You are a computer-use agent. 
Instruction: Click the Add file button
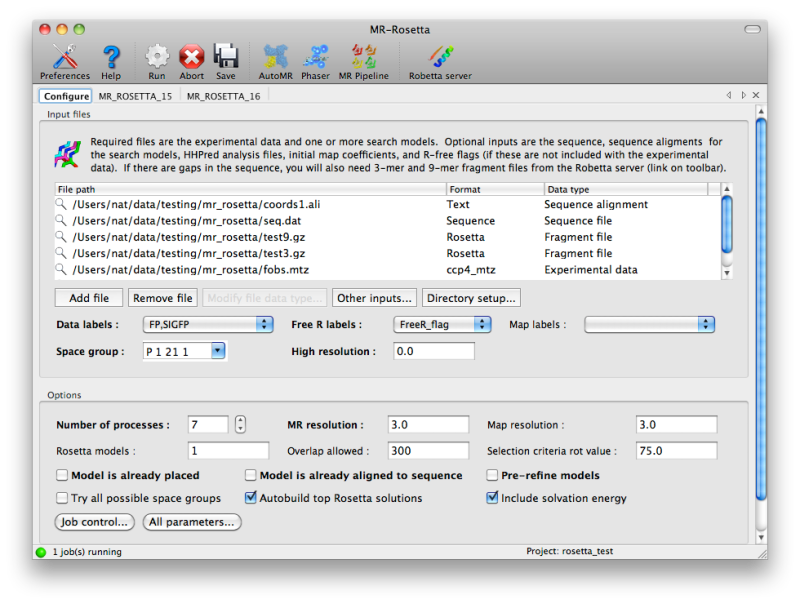pyautogui.click(x=88, y=297)
